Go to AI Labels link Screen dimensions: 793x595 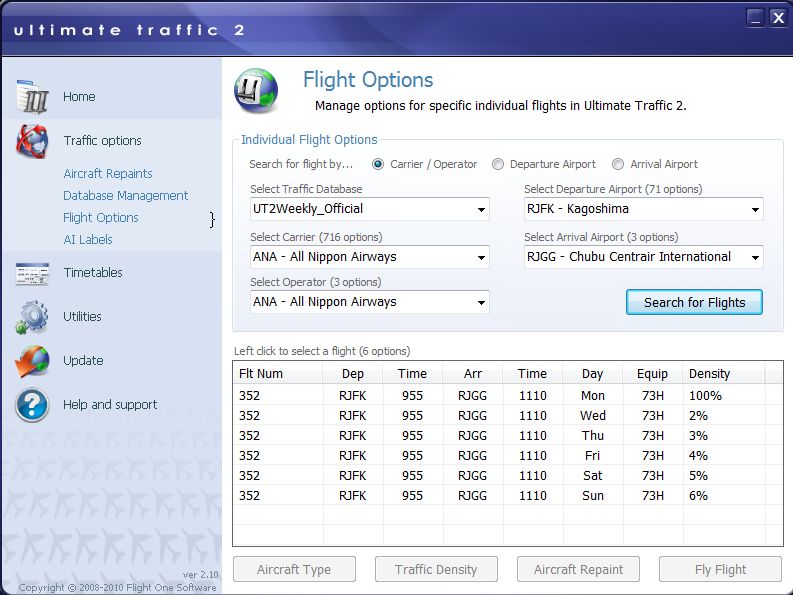click(x=88, y=240)
